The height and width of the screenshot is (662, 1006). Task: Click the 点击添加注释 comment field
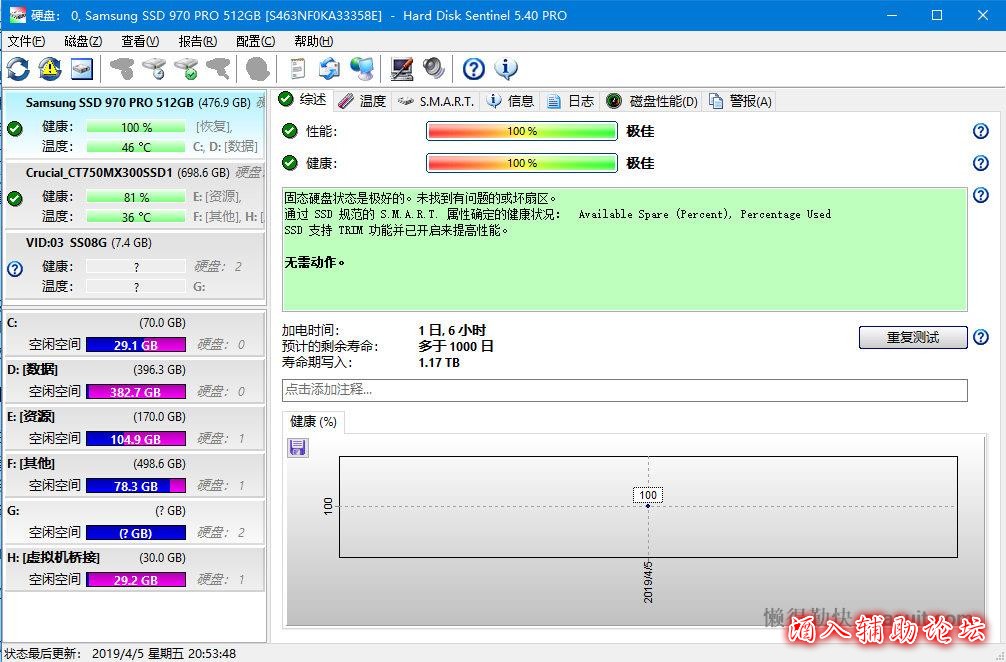(x=624, y=390)
